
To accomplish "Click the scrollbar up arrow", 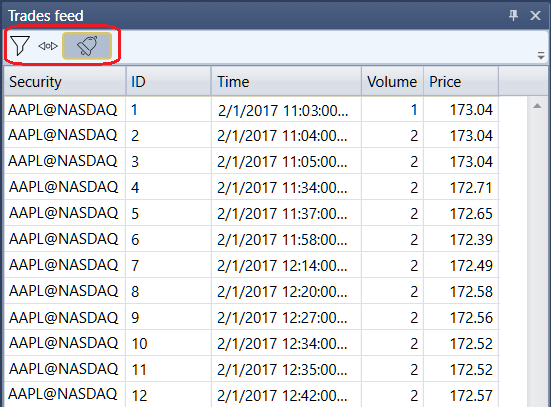I will point(537,106).
